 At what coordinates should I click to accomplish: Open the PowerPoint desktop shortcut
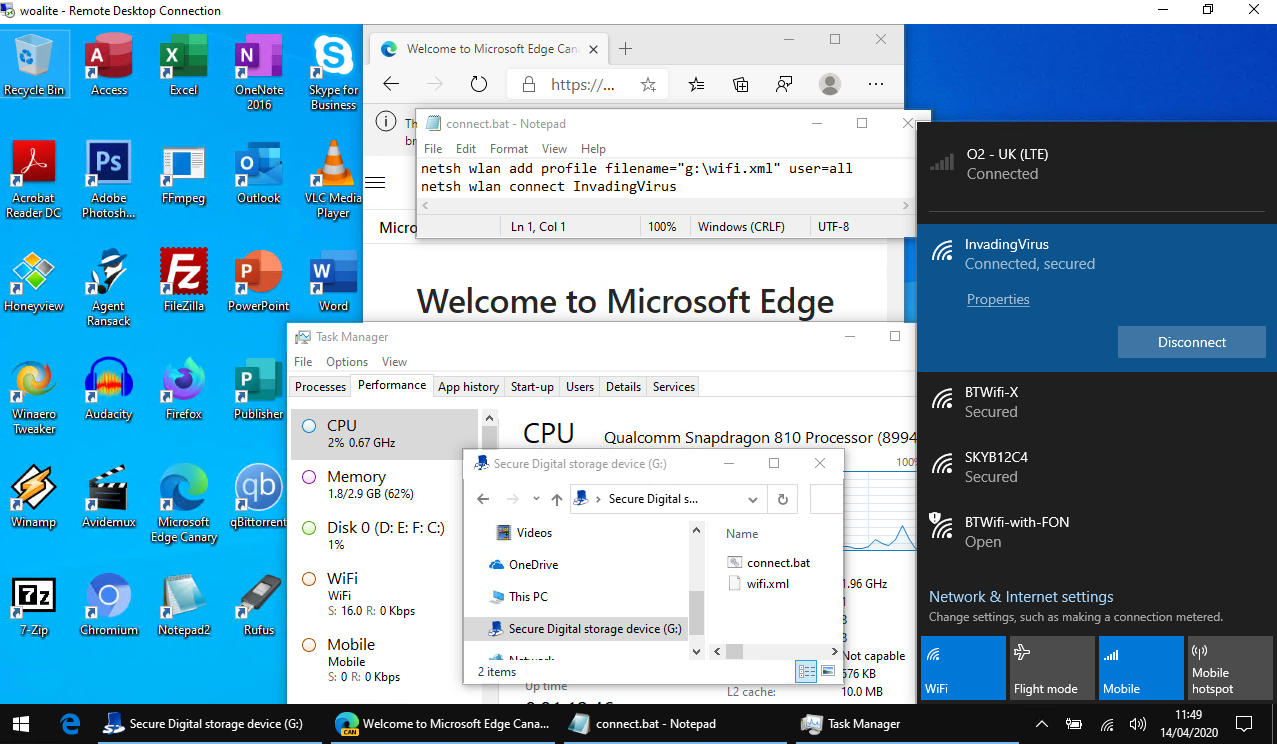(x=259, y=281)
